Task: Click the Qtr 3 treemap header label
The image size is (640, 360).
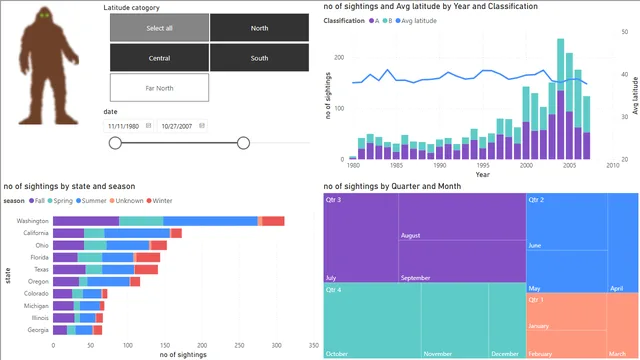Action: [333, 200]
